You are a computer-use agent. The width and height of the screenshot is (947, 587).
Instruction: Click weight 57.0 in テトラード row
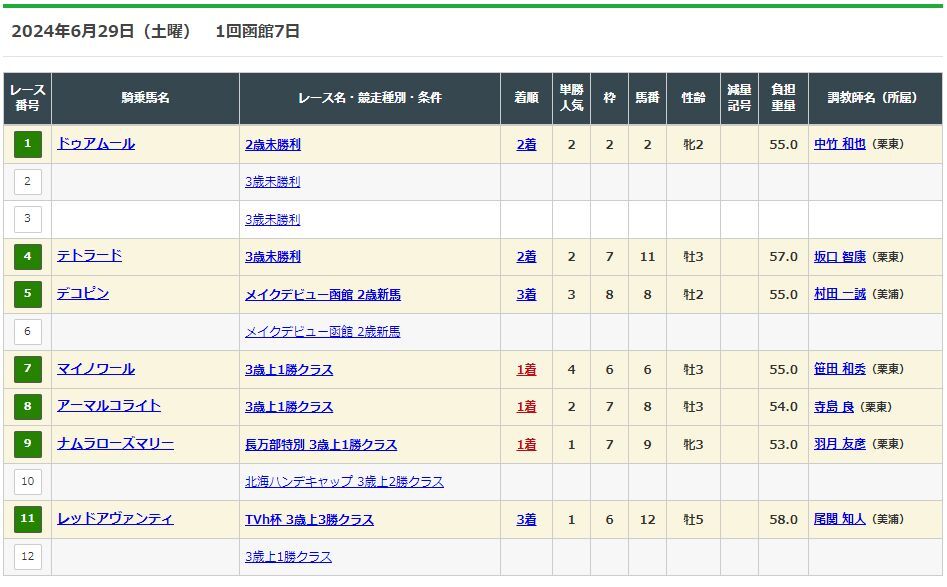[783, 257]
